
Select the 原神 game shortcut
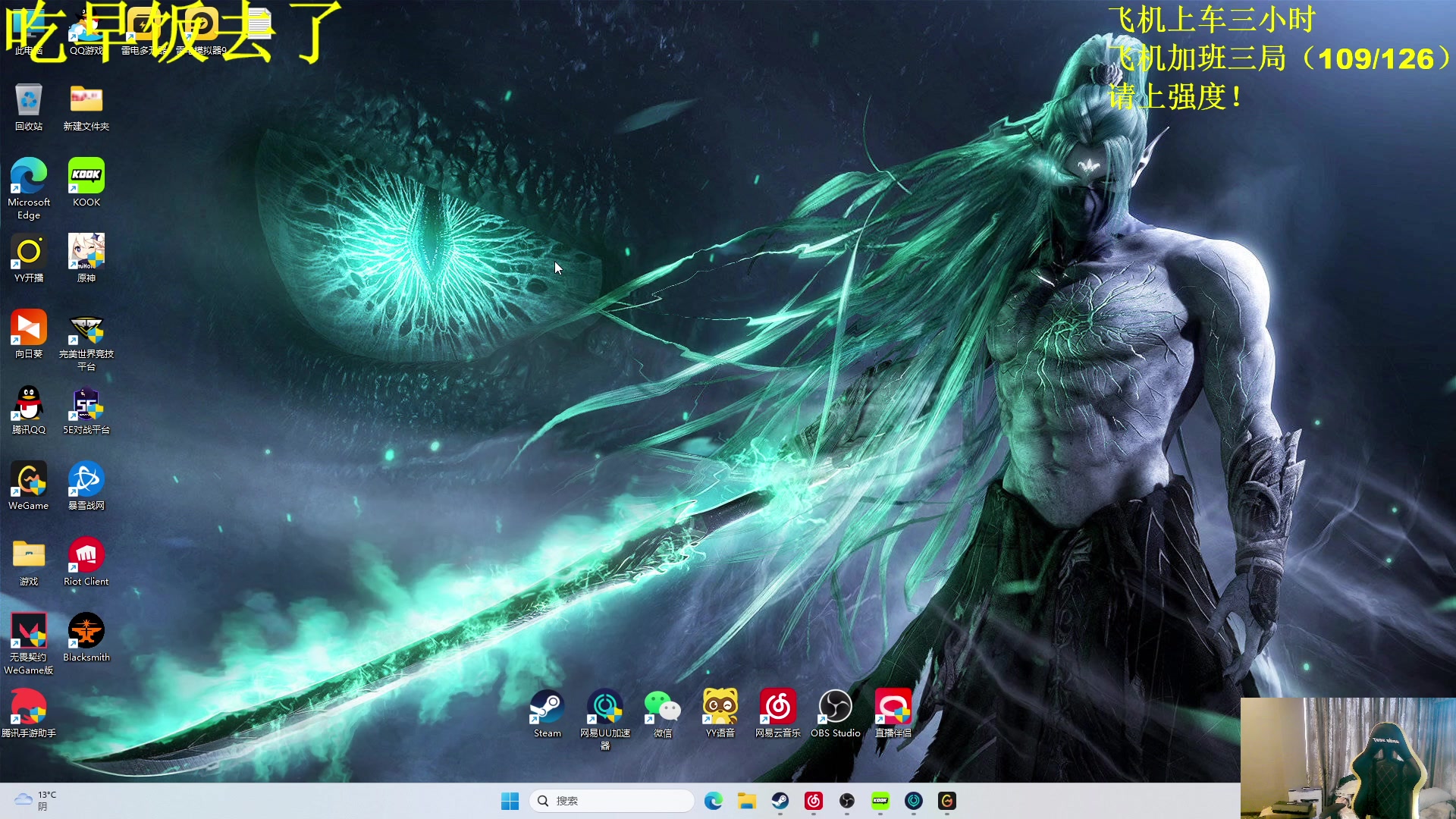(86, 253)
